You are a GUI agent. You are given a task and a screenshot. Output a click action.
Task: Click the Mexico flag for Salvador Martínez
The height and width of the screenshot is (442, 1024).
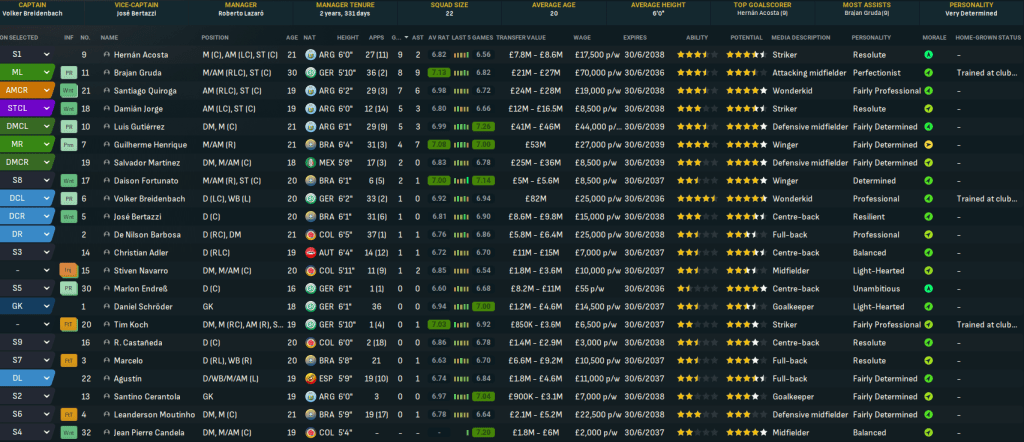(x=311, y=163)
